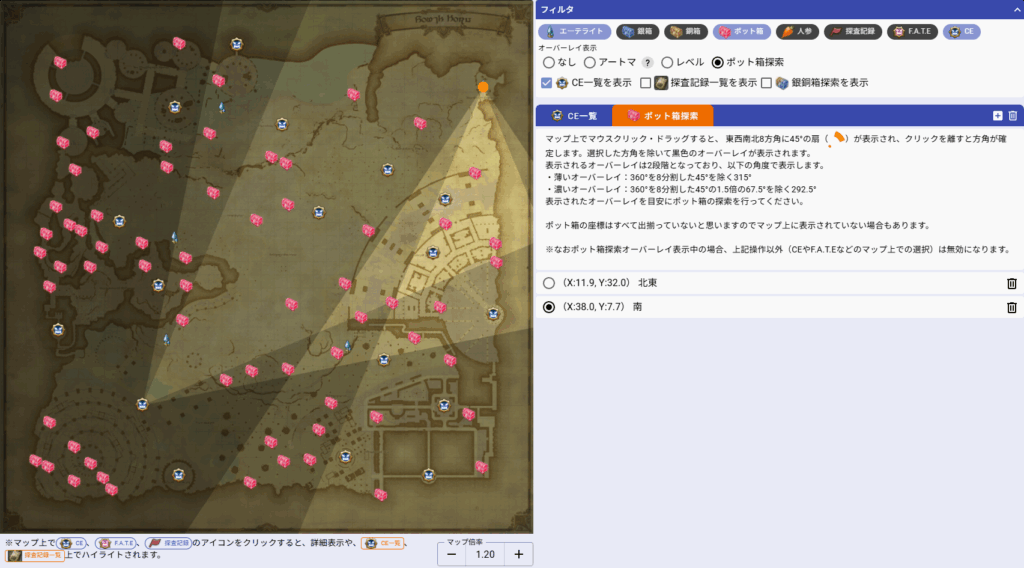1024x568 pixels.
Task: Toggle the 人参 carrot filter chip
Action: pos(797,31)
